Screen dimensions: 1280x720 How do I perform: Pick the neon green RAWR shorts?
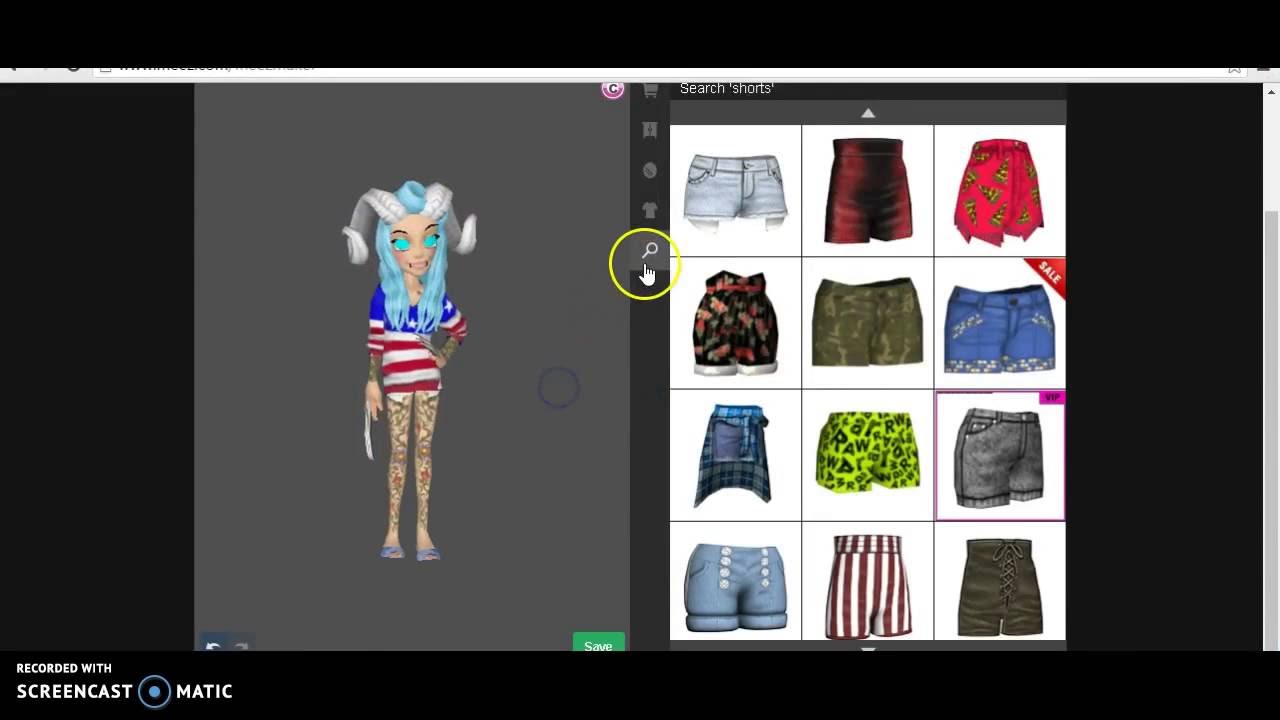(x=867, y=455)
